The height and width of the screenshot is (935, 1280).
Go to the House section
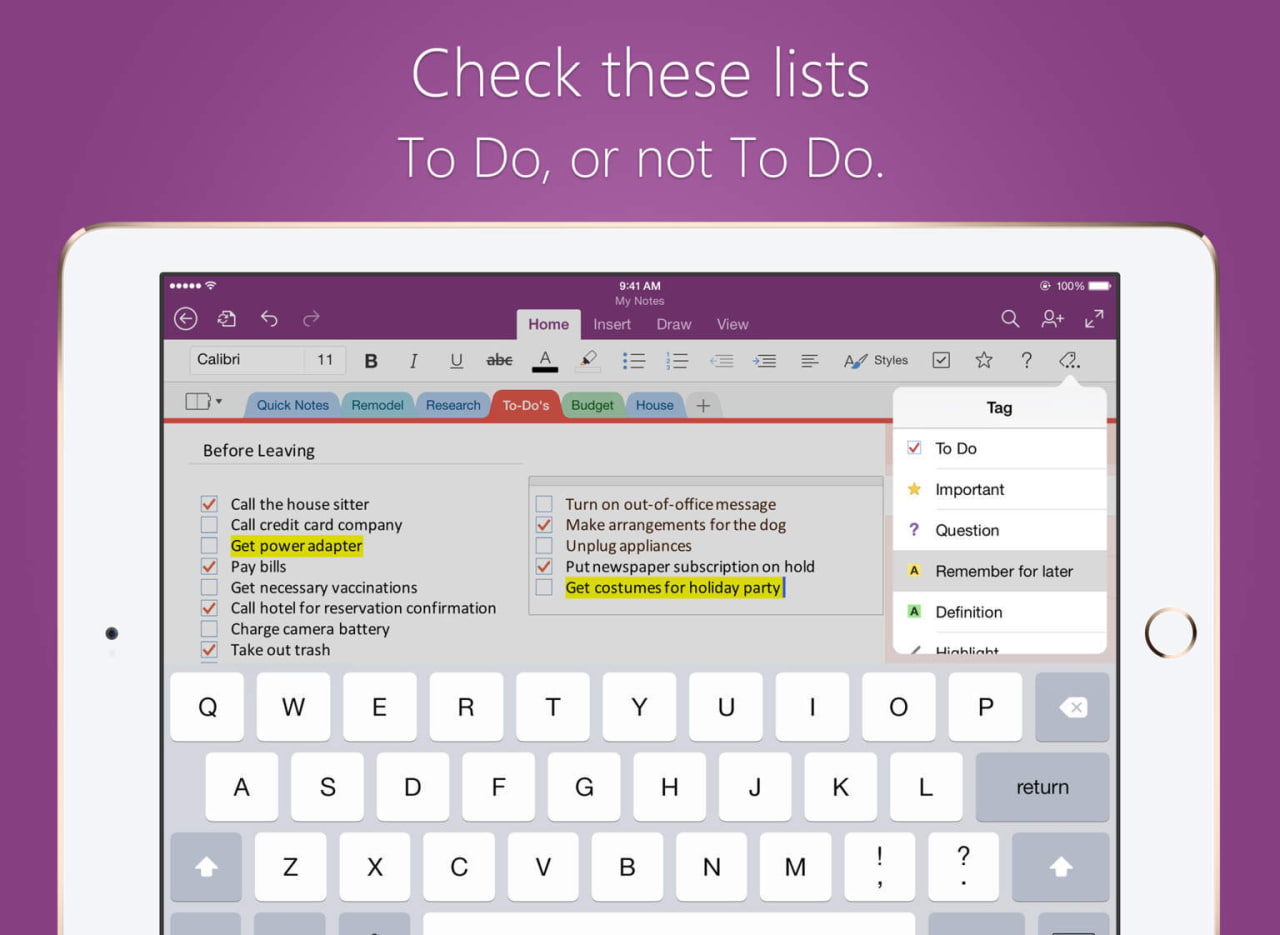pyautogui.click(x=655, y=405)
